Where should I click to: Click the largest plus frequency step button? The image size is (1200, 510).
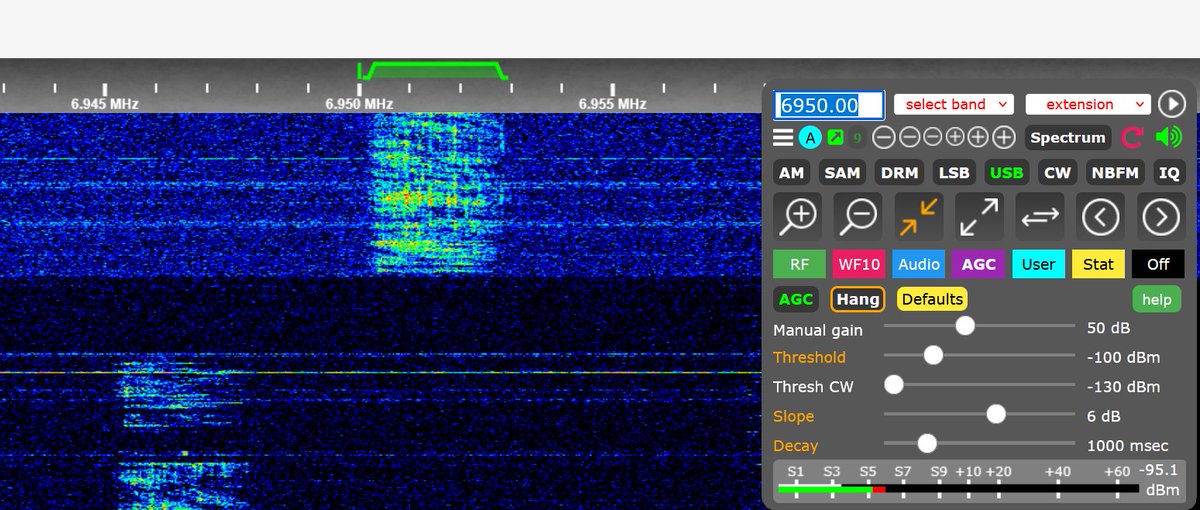(x=1003, y=138)
